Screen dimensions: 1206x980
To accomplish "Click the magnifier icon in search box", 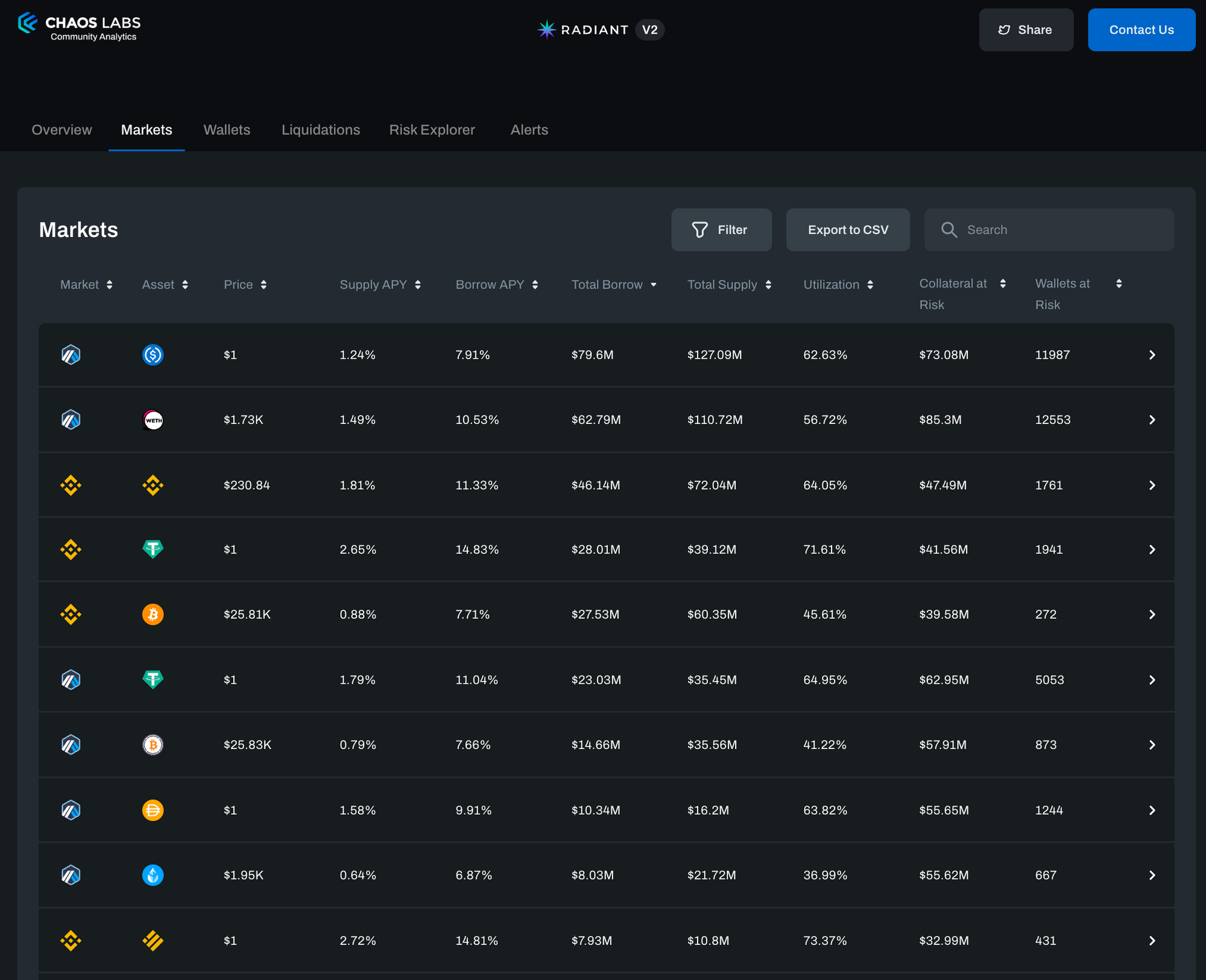I will tap(949, 230).
